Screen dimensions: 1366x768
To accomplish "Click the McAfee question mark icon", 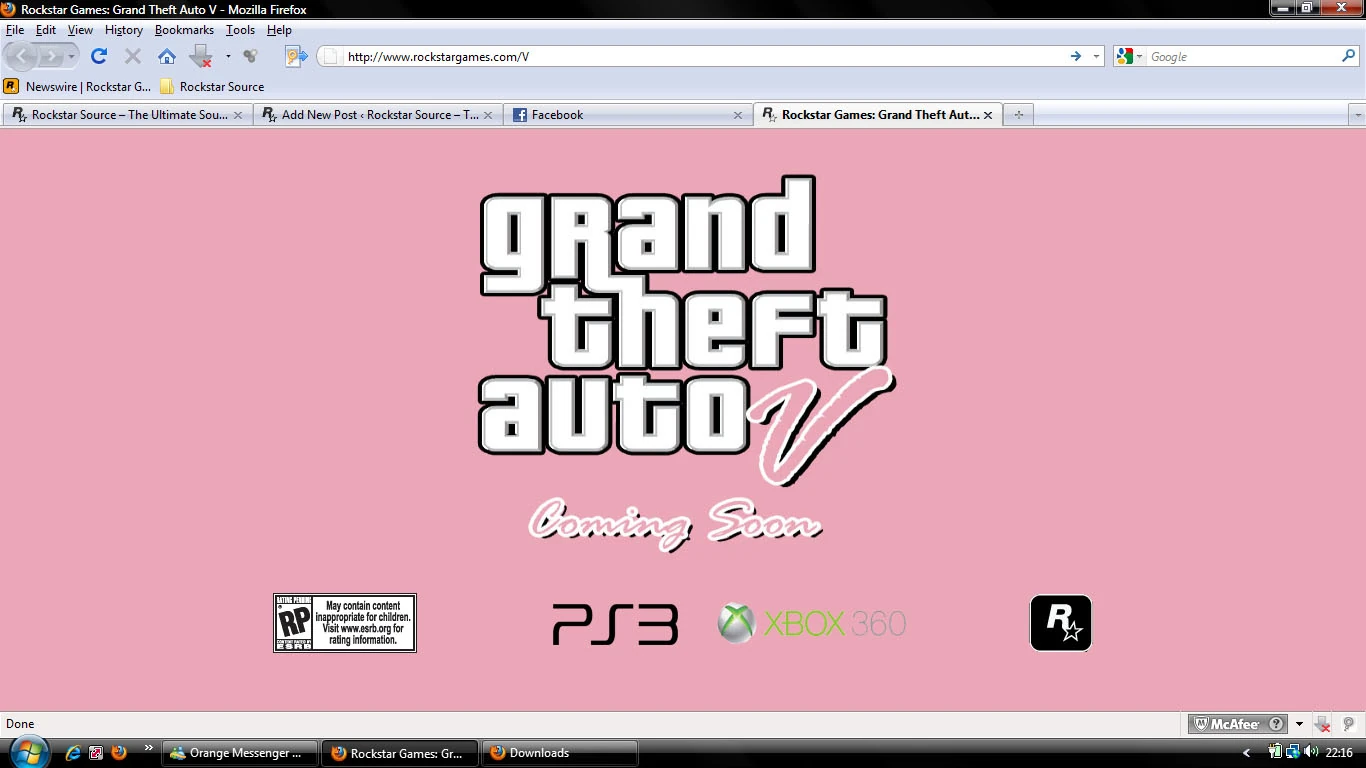I will 1276,724.
